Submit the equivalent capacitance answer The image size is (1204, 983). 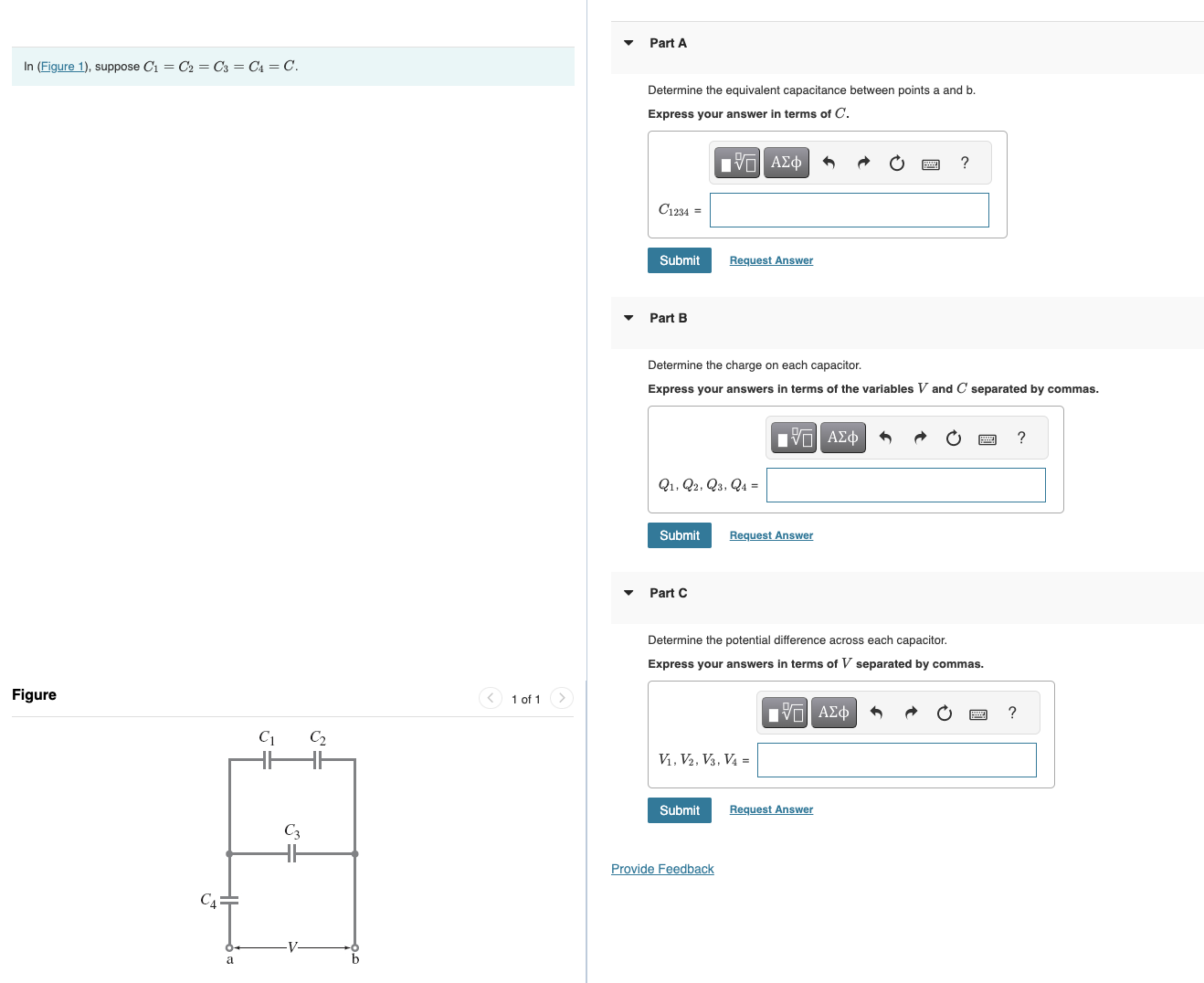679,260
